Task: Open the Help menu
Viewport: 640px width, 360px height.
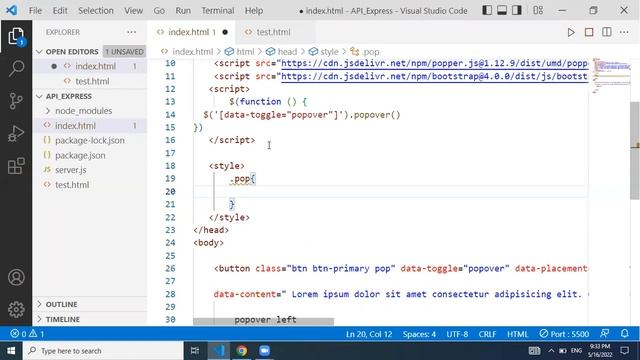Action: click(x=253, y=11)
